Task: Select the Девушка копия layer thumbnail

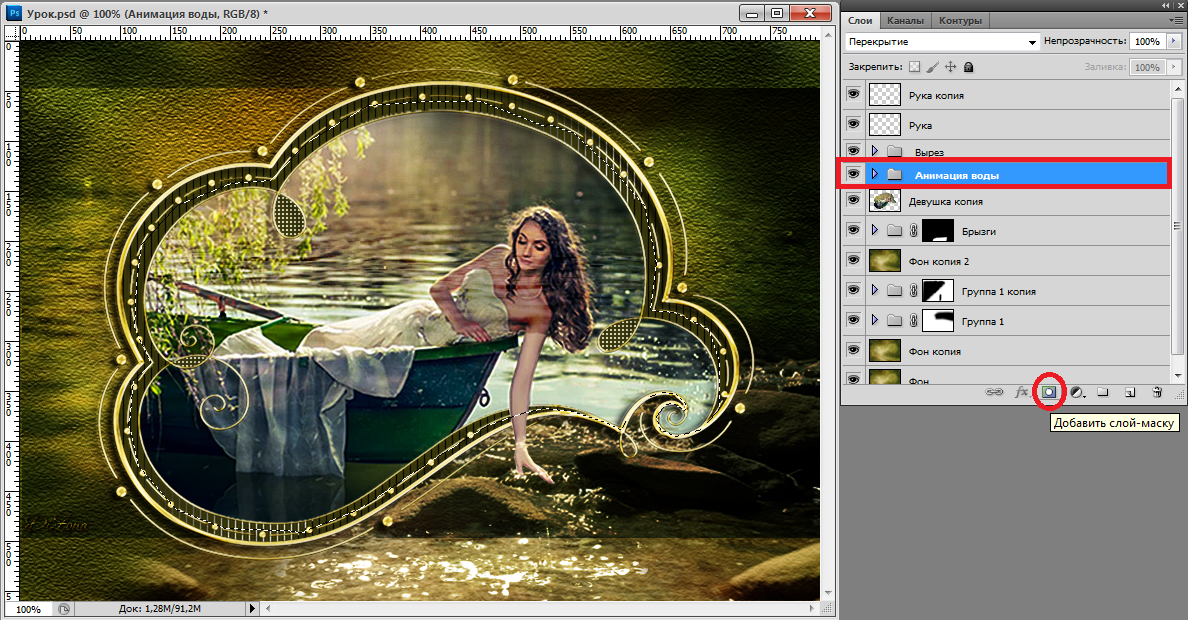Action: coord(884,201)
